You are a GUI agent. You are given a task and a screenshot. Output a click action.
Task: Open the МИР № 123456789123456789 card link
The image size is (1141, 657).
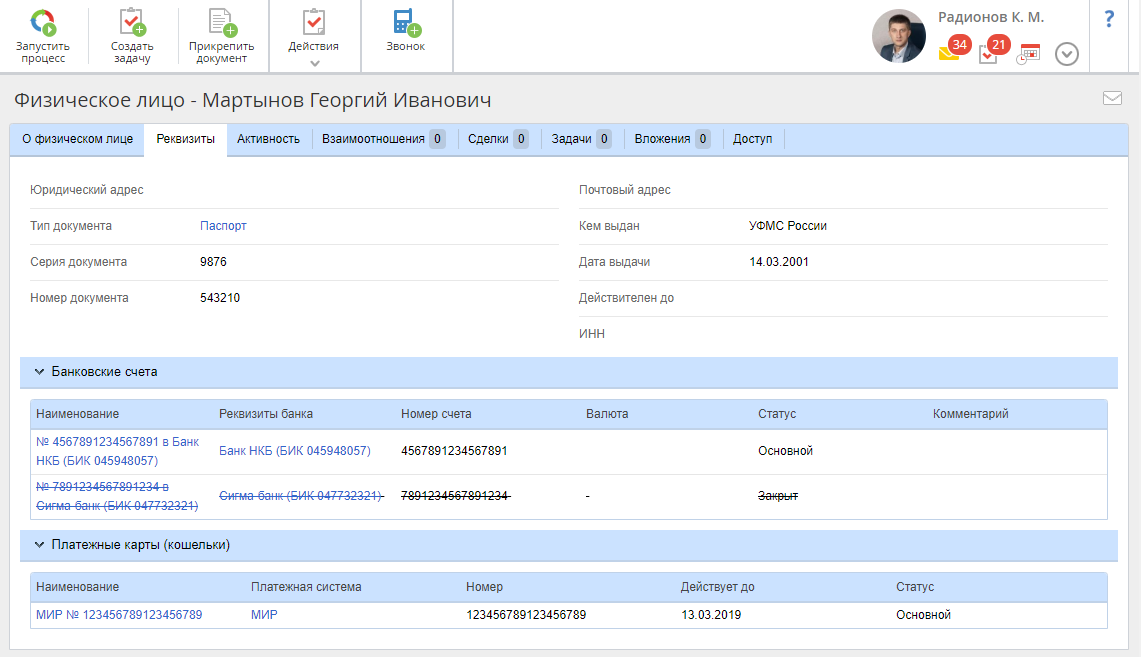pyautogui.click(x=119, y=615)
